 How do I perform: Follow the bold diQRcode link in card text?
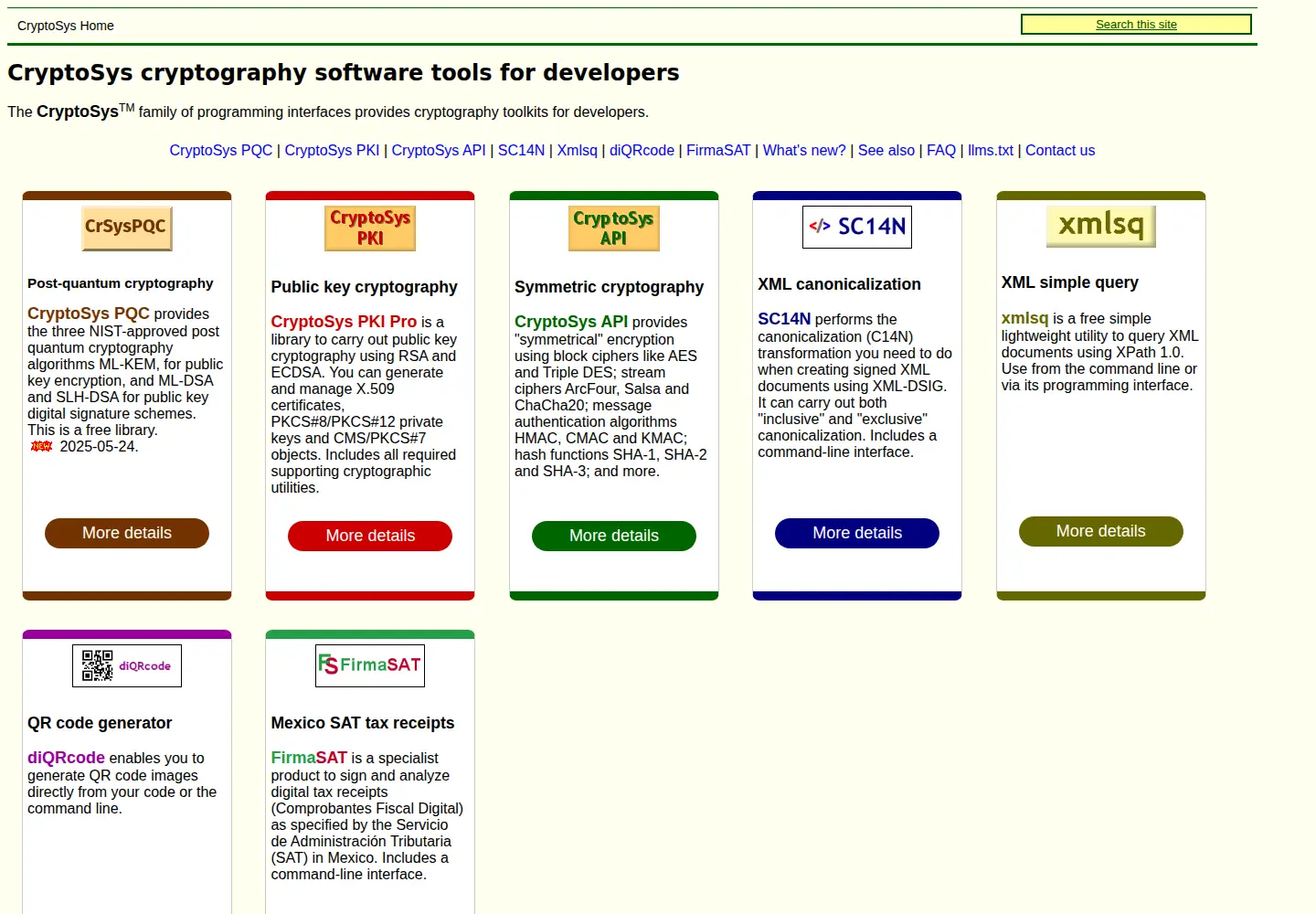(x=66, y=758)
